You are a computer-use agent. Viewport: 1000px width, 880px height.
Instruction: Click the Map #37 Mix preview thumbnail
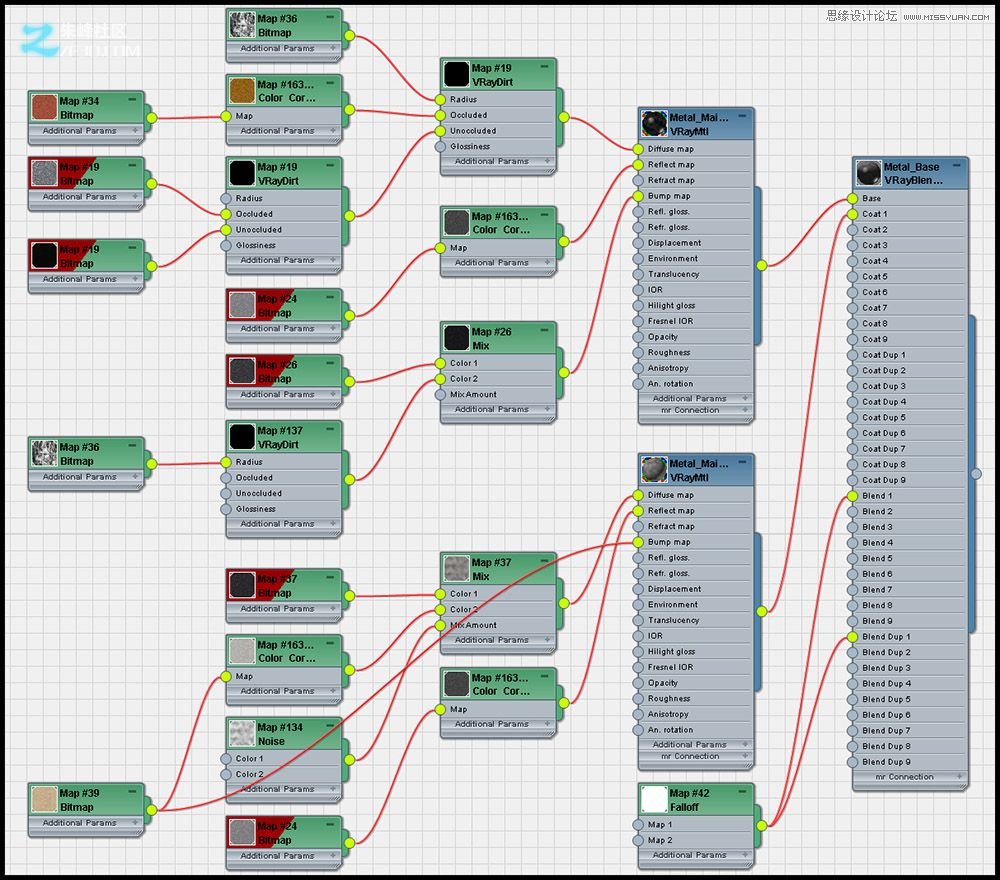click(457, 569)
